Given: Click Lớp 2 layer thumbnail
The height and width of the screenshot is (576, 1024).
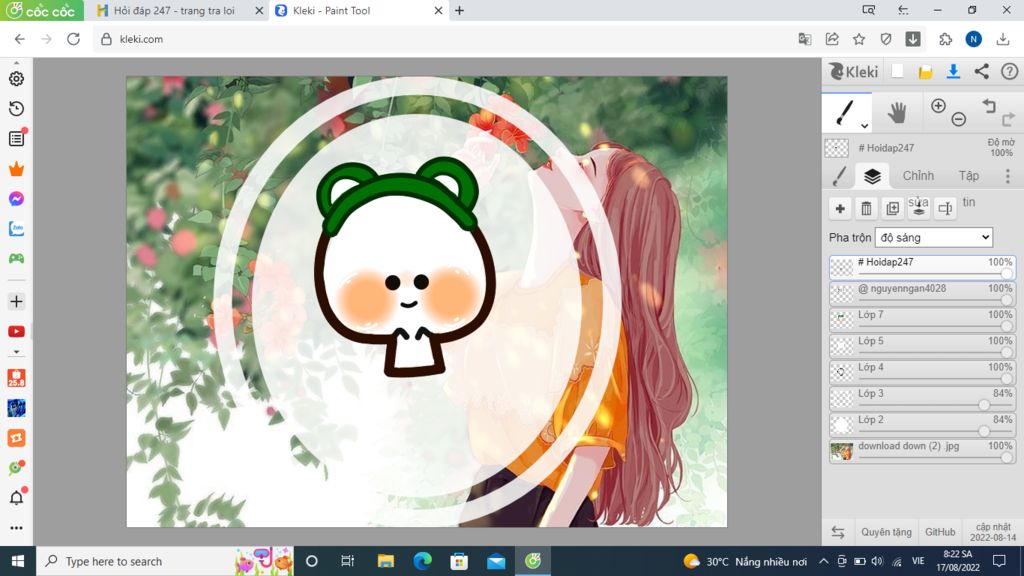Looking at the screenshot, I should click(842, 425).
